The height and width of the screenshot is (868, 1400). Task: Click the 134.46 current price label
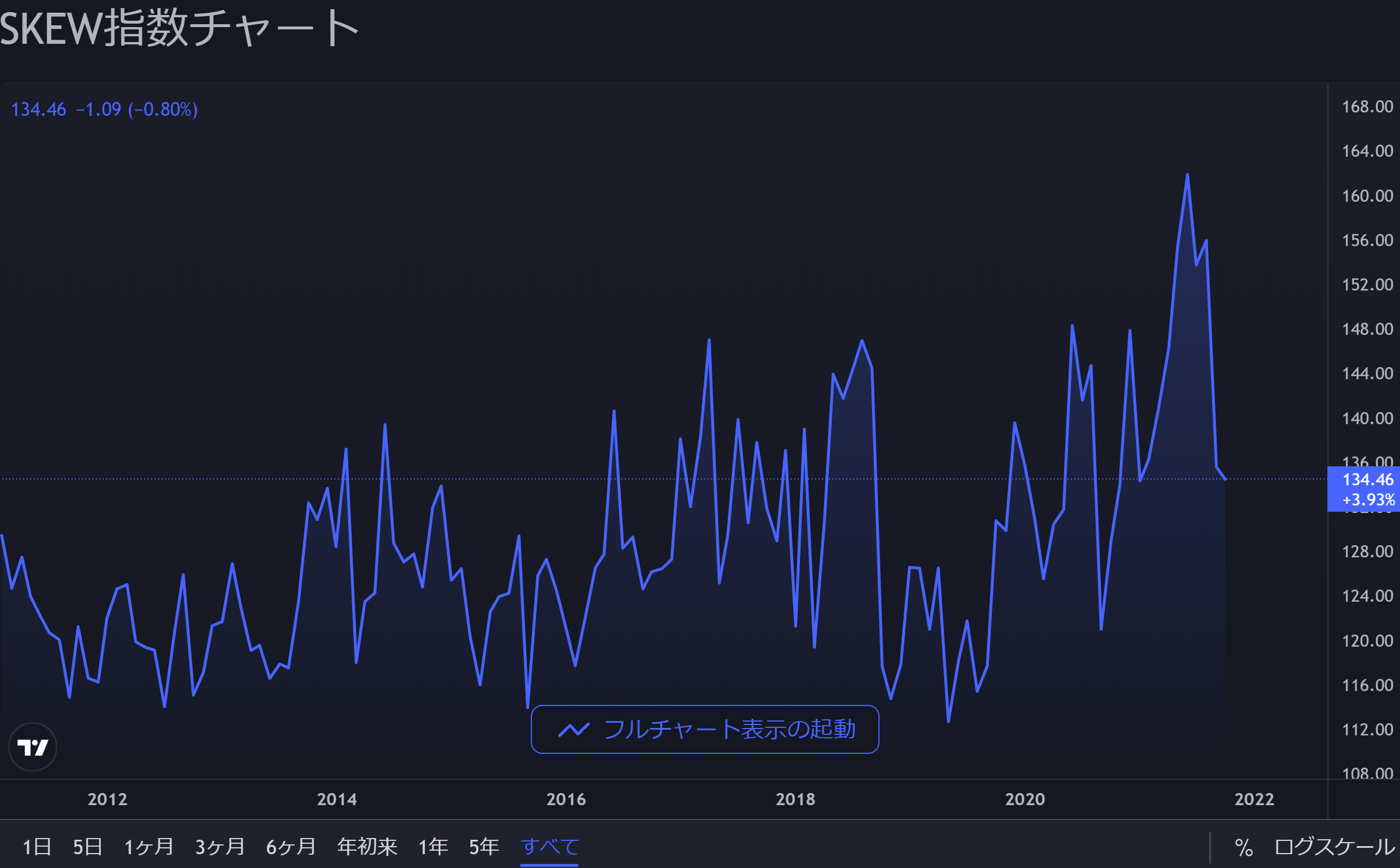(1367, 480)
